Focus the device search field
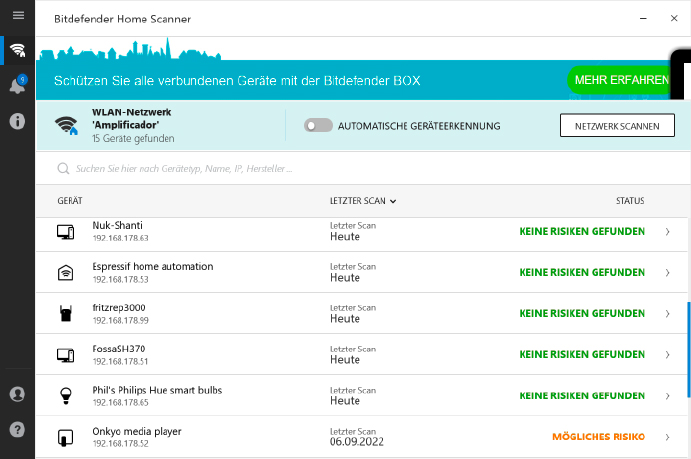691x459 pixels. pyautogui.click(x=361, y=169)
